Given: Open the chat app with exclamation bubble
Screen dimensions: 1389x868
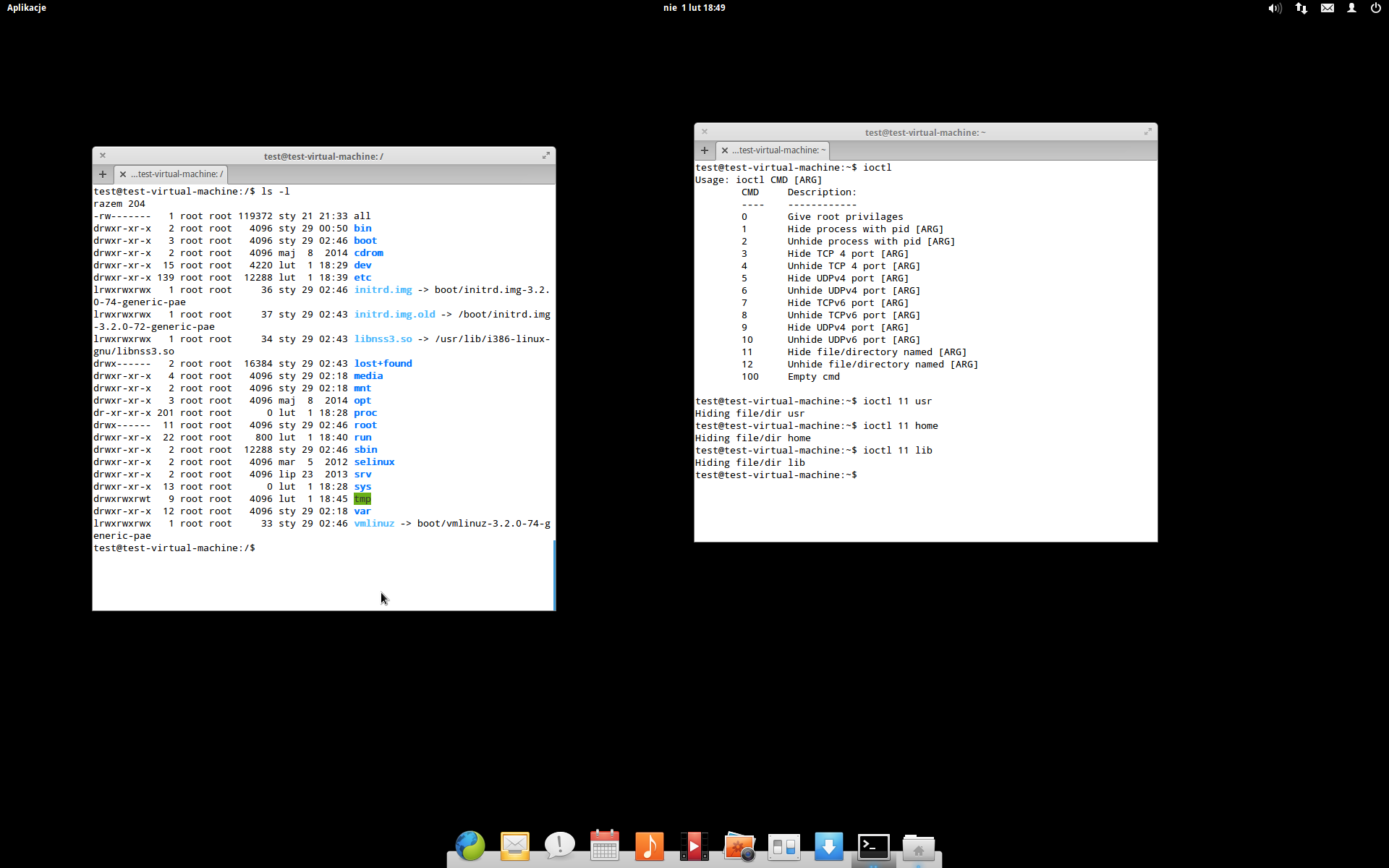Looking at the screenshot, I should pyautogui.click(x=559, y=846).
